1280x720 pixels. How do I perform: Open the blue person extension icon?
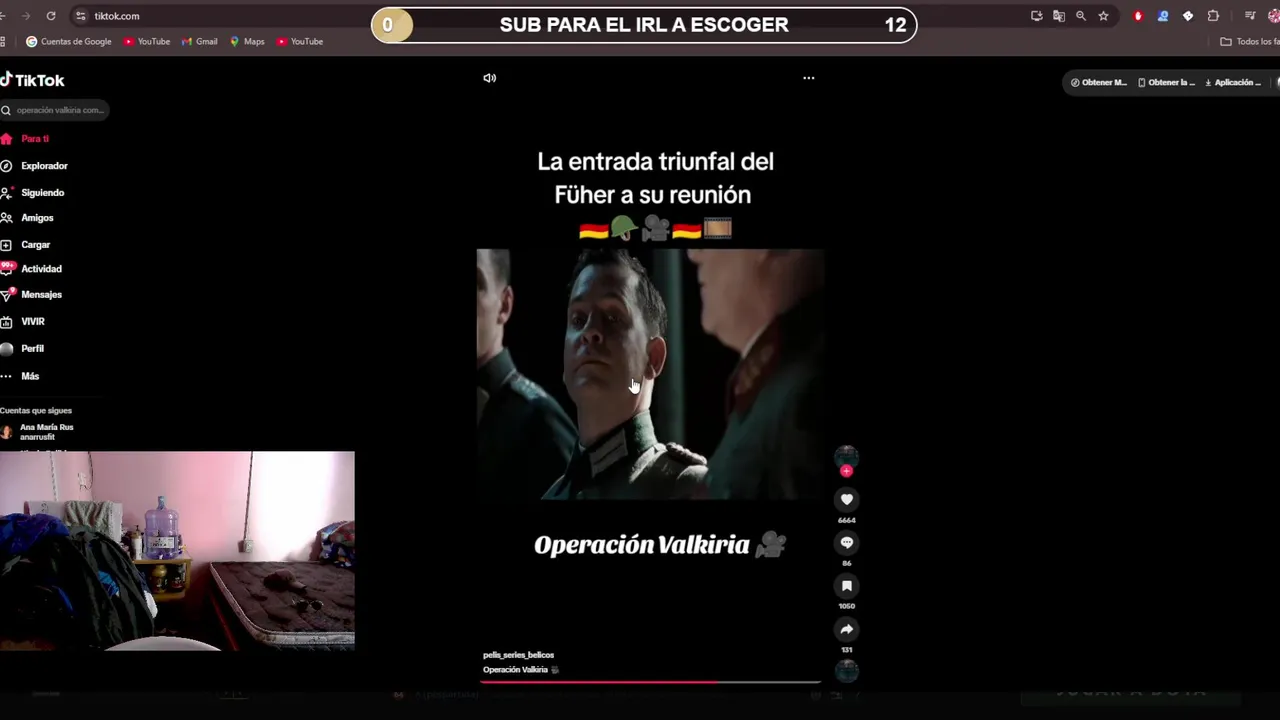coord(1163,16)
